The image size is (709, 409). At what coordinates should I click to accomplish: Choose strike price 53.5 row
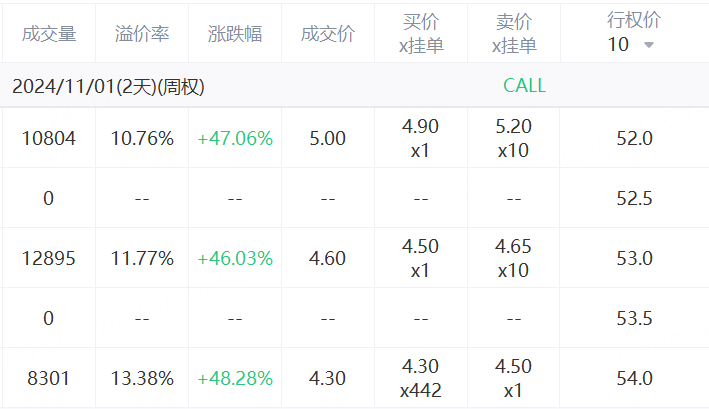pyautogui.click(x=634, y=318)
